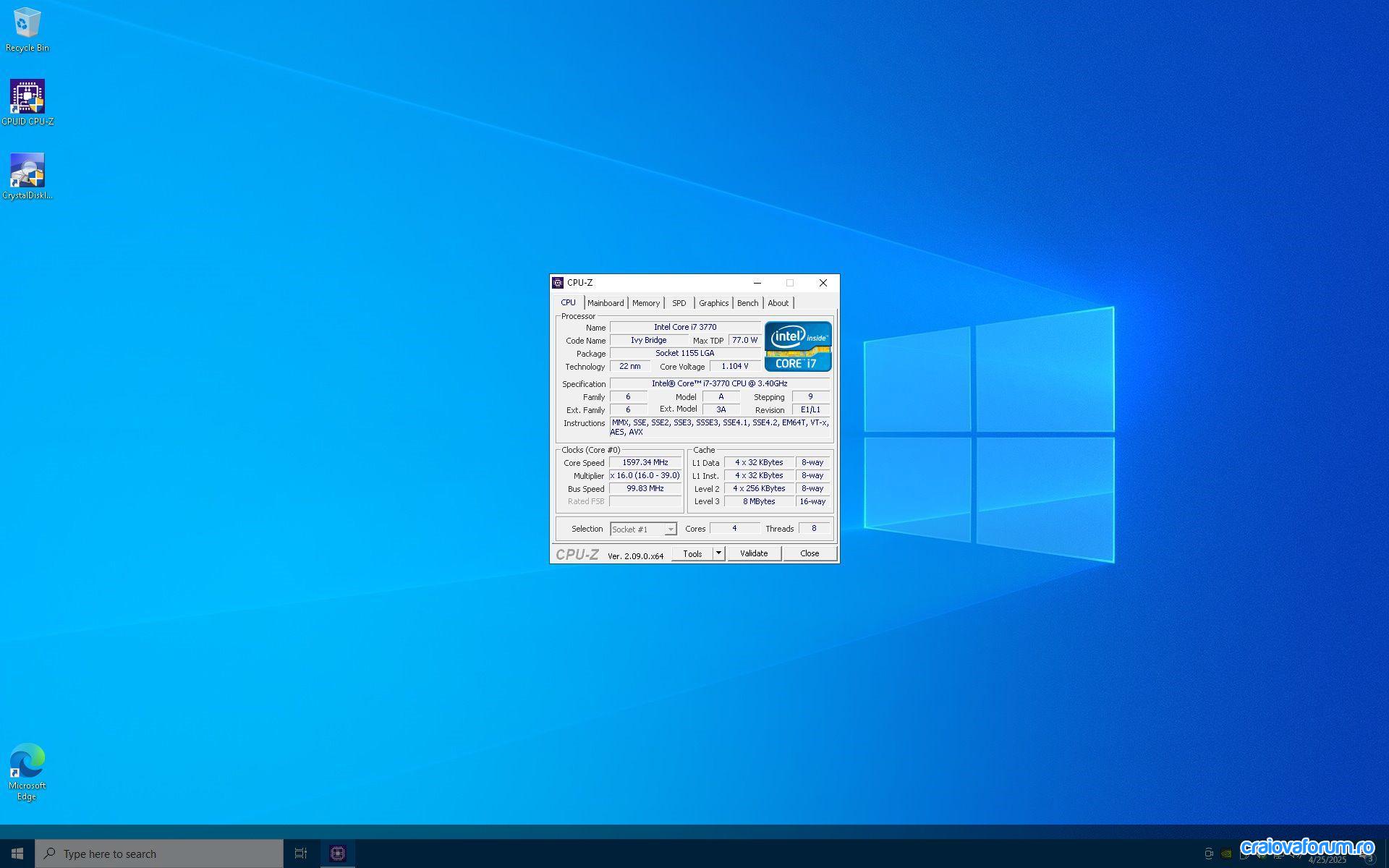The height and width of the screenshot is (868, 1389).
Task: Click the Ext. Model value 3A
Action: [721, 409]
